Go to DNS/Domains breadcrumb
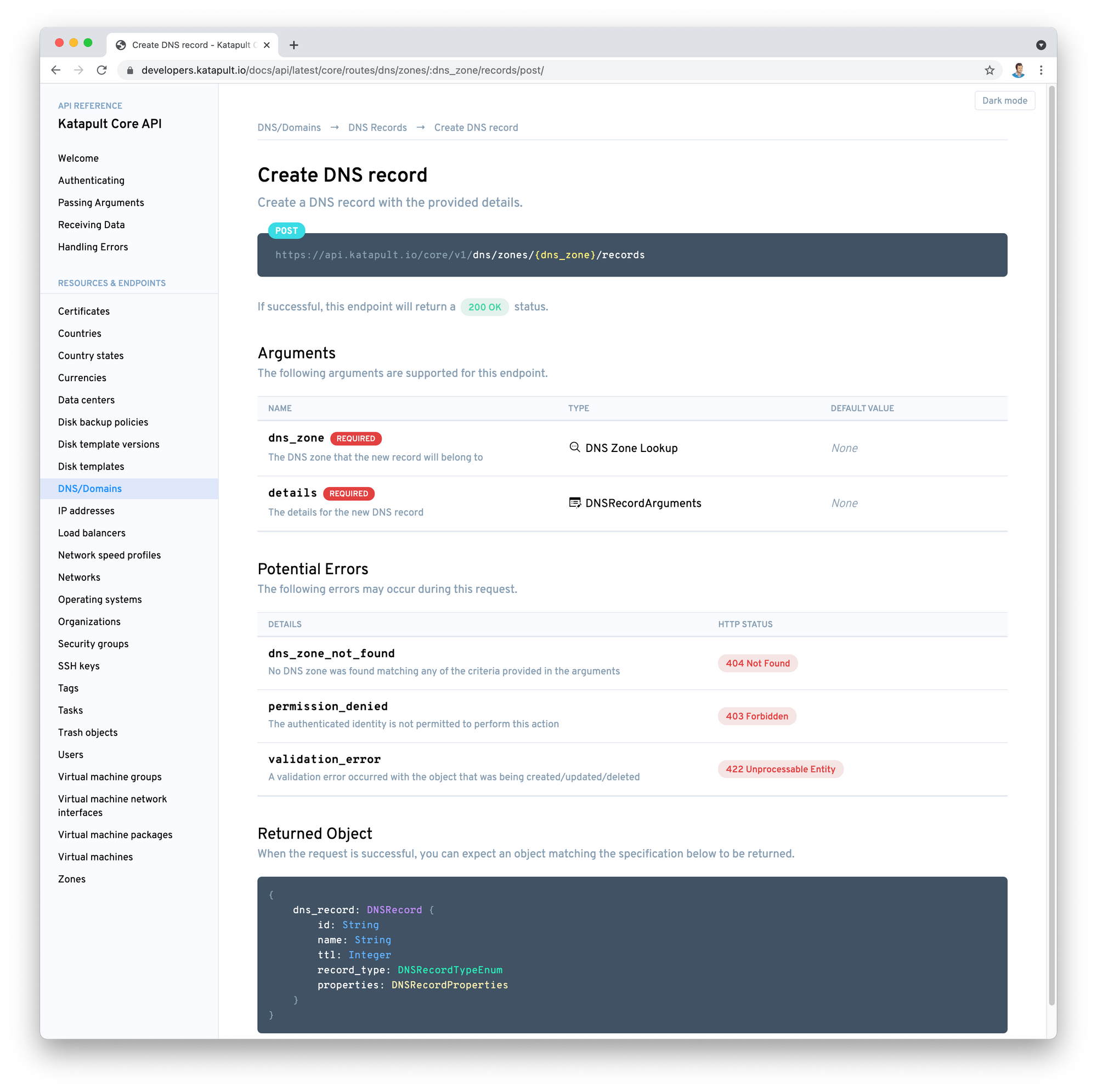 [289, 128]
